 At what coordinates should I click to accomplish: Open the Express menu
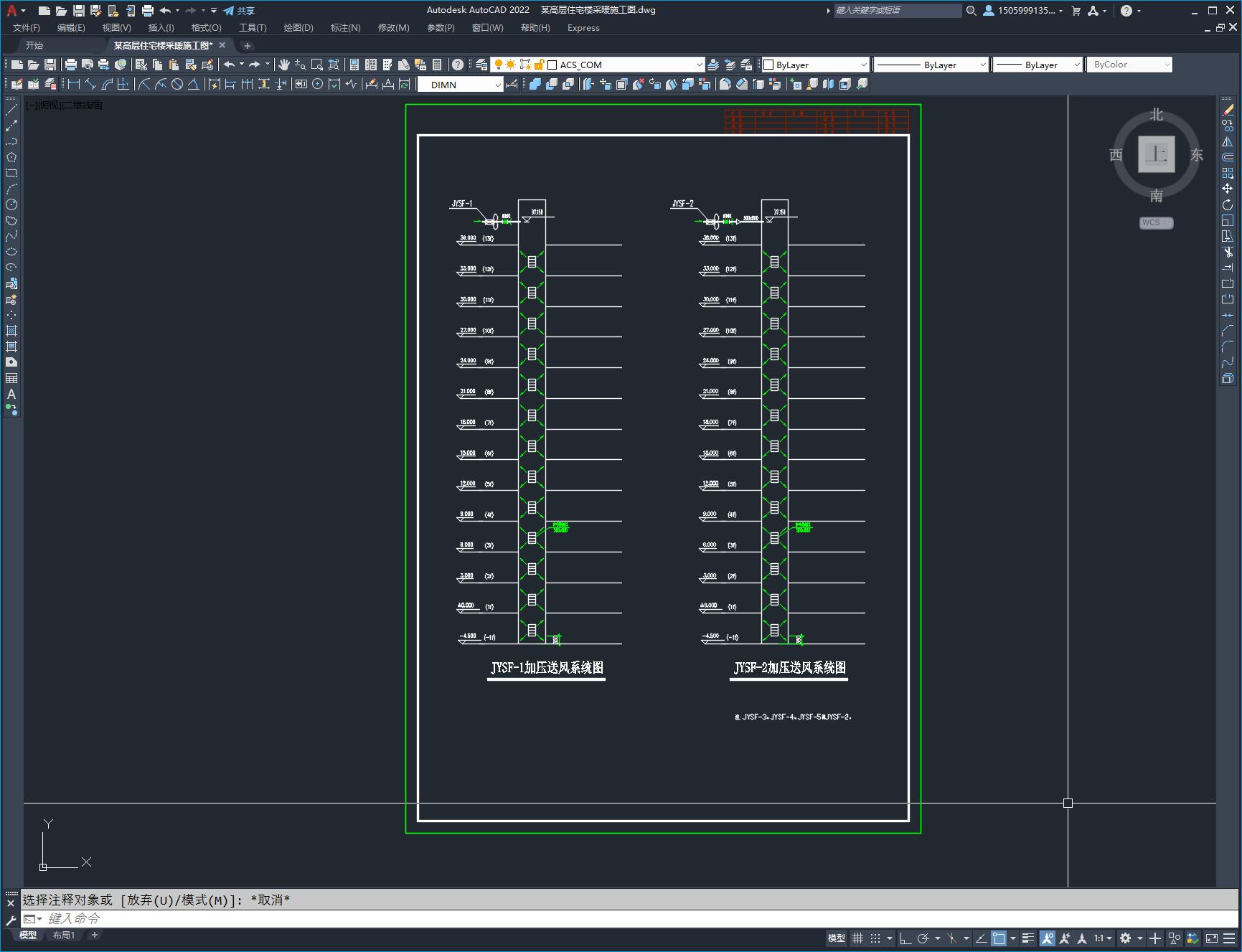pos(583,28)
